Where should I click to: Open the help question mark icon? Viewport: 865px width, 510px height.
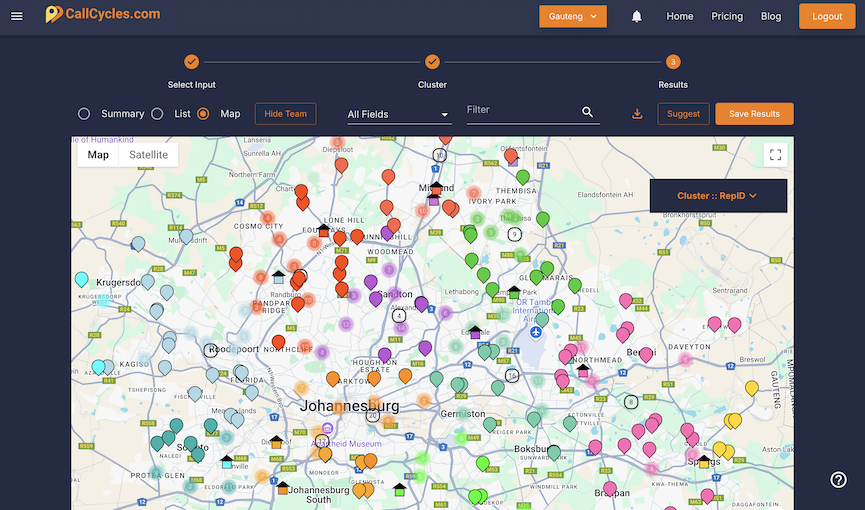click(838, 480)
